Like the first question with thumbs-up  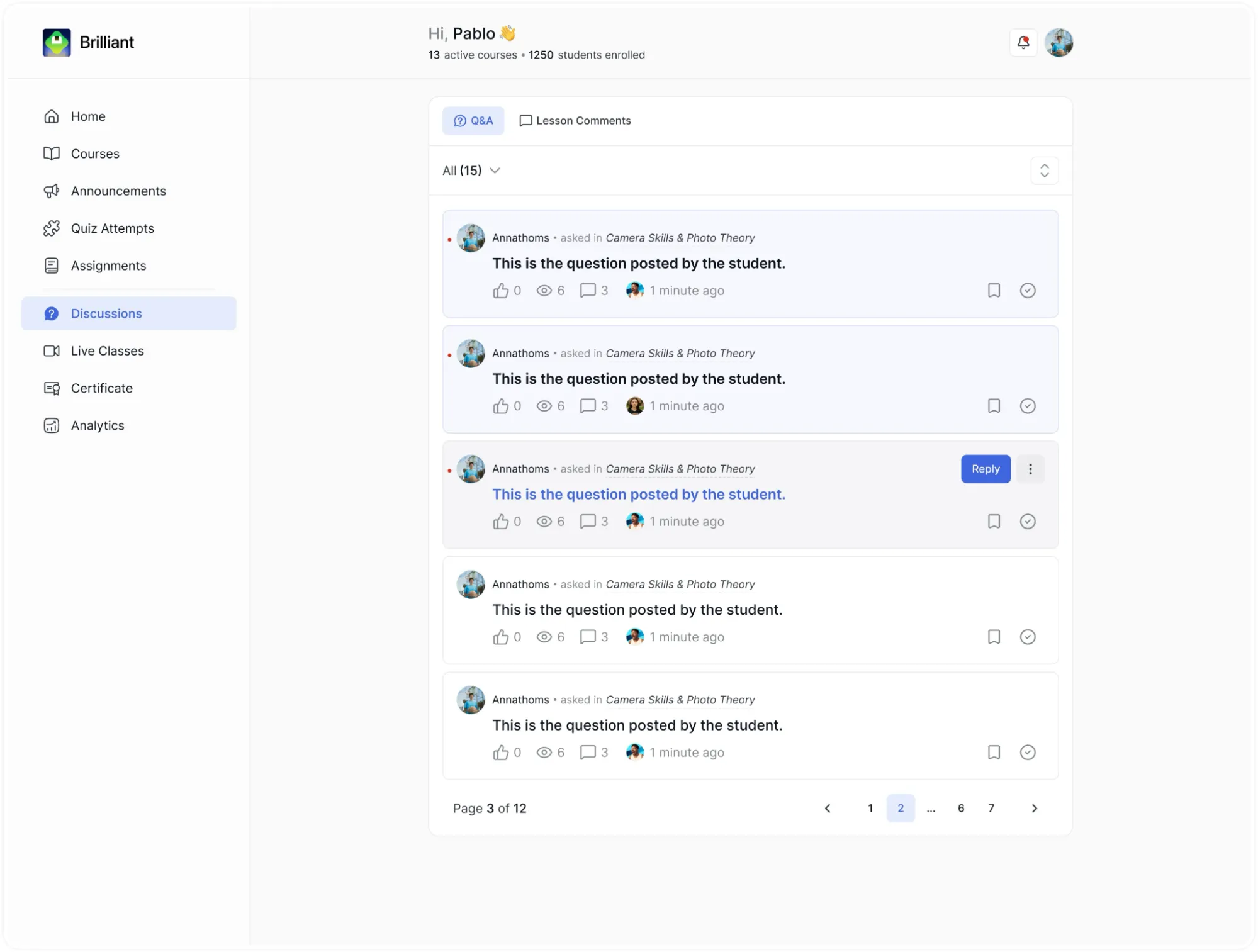501,290
